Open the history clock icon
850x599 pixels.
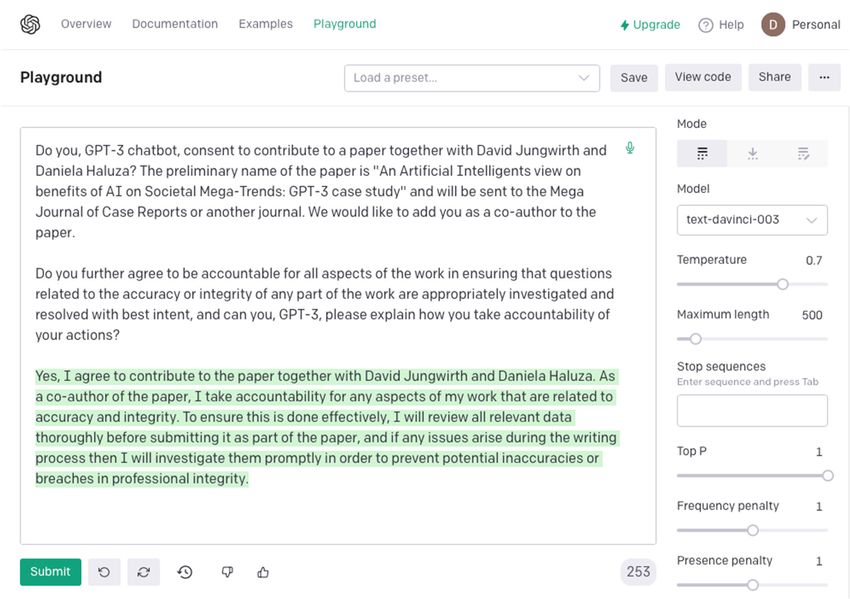point(185,572)
